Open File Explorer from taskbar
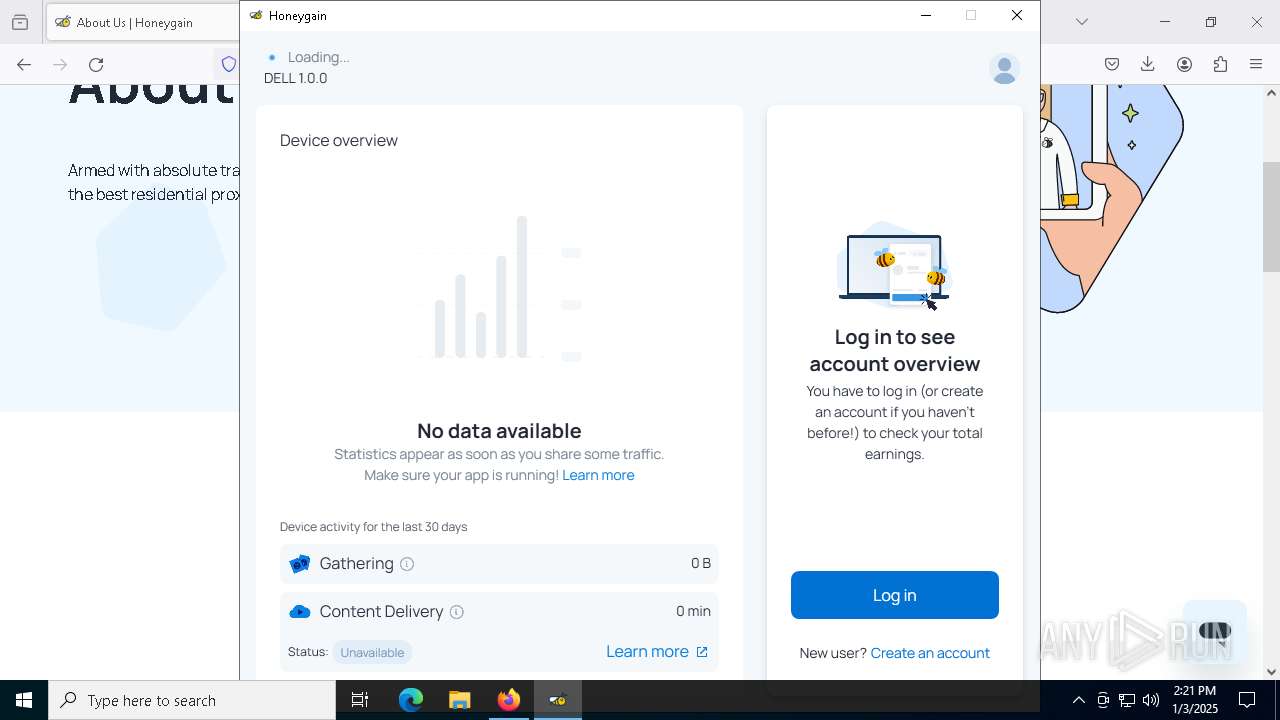Image resolution: width=1280 pixels, height=720 pixels. coord(460,700)
